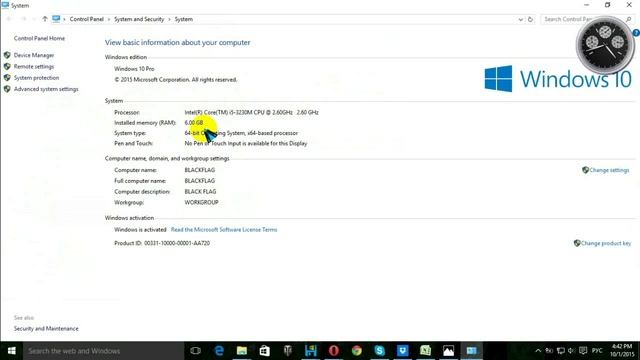Click the Back navigation arrow
The width and height of the screenshot is (640, 360).
pyautogui.click(x=9, y=19)
